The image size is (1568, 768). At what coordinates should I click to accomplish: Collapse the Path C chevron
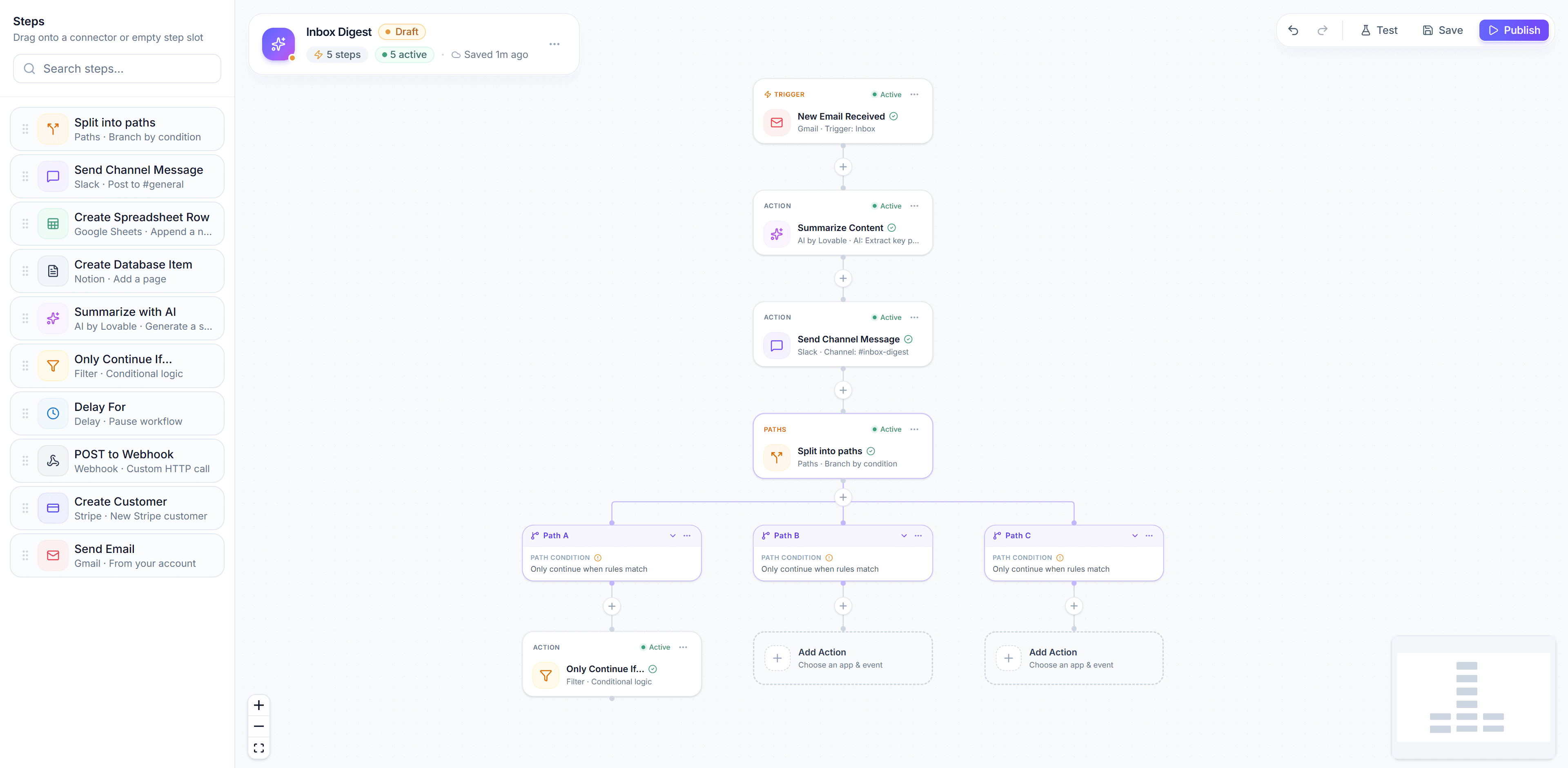click(x=1135, y=536)
